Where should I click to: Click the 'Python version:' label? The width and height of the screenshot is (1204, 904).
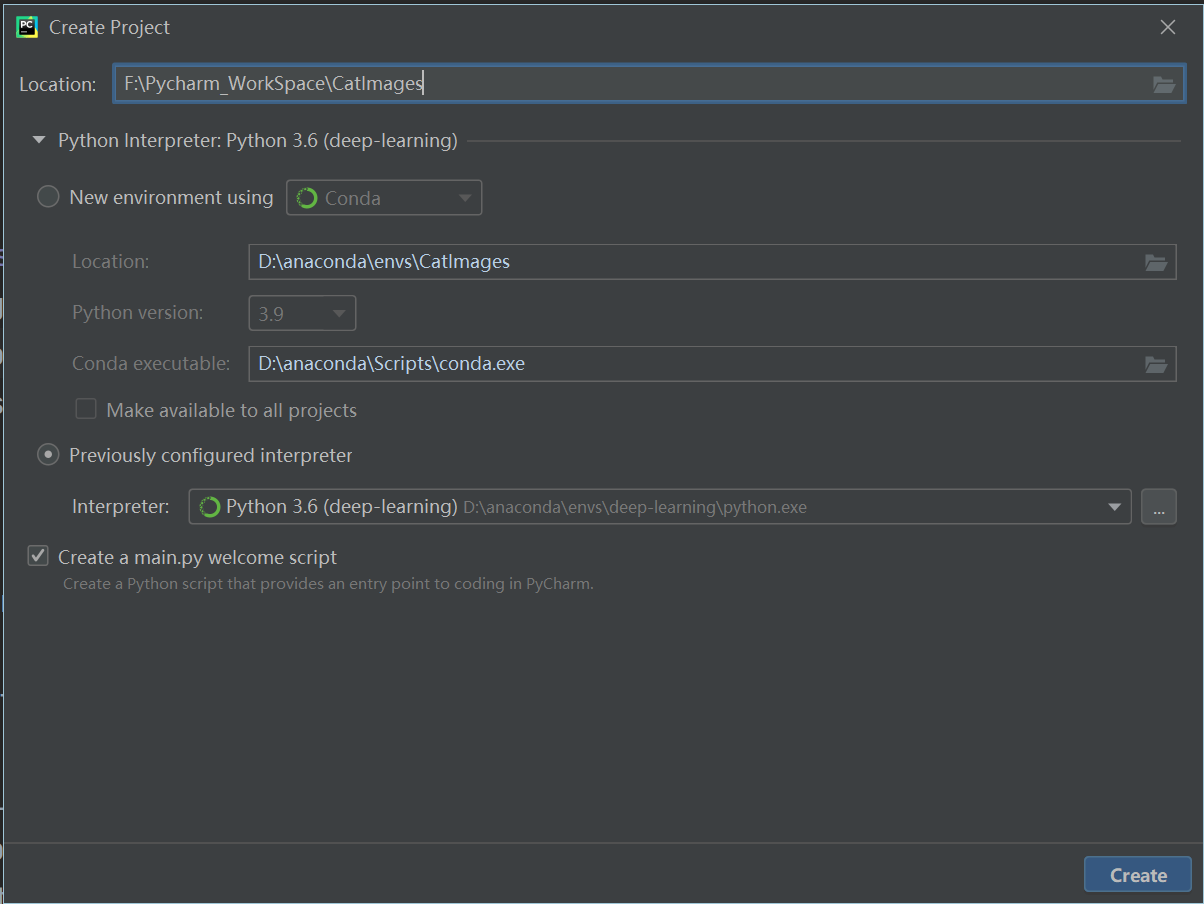click(138, 313)
